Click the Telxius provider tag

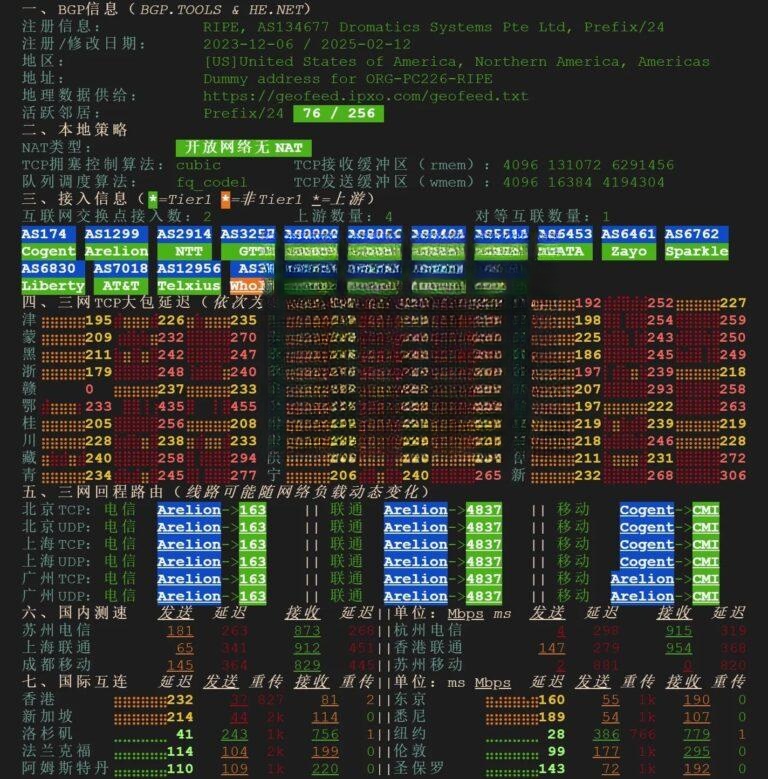188,286
